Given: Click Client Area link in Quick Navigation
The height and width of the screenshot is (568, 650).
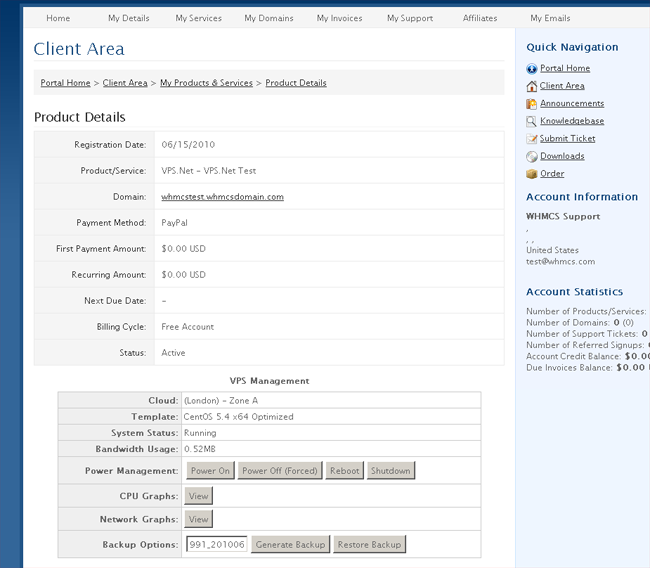Looking at the screenshot, I should coord(562,86).
